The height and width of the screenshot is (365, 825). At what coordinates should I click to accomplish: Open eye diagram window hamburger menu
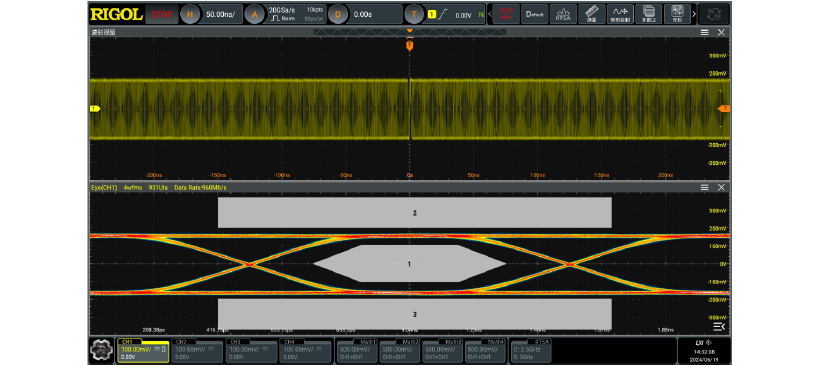pos(705,187)
